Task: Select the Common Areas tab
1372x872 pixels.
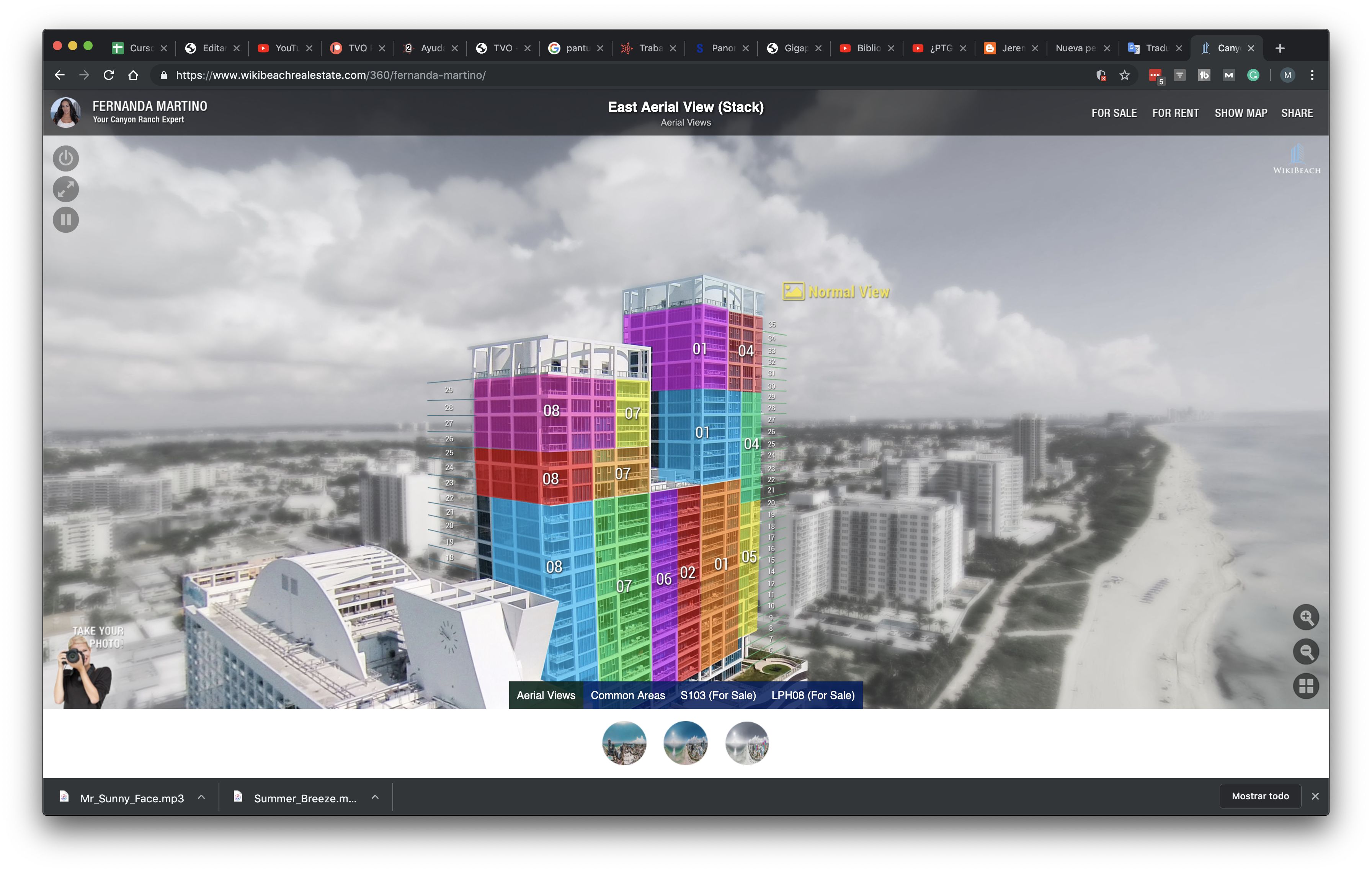Action: [x=627, y=695]
